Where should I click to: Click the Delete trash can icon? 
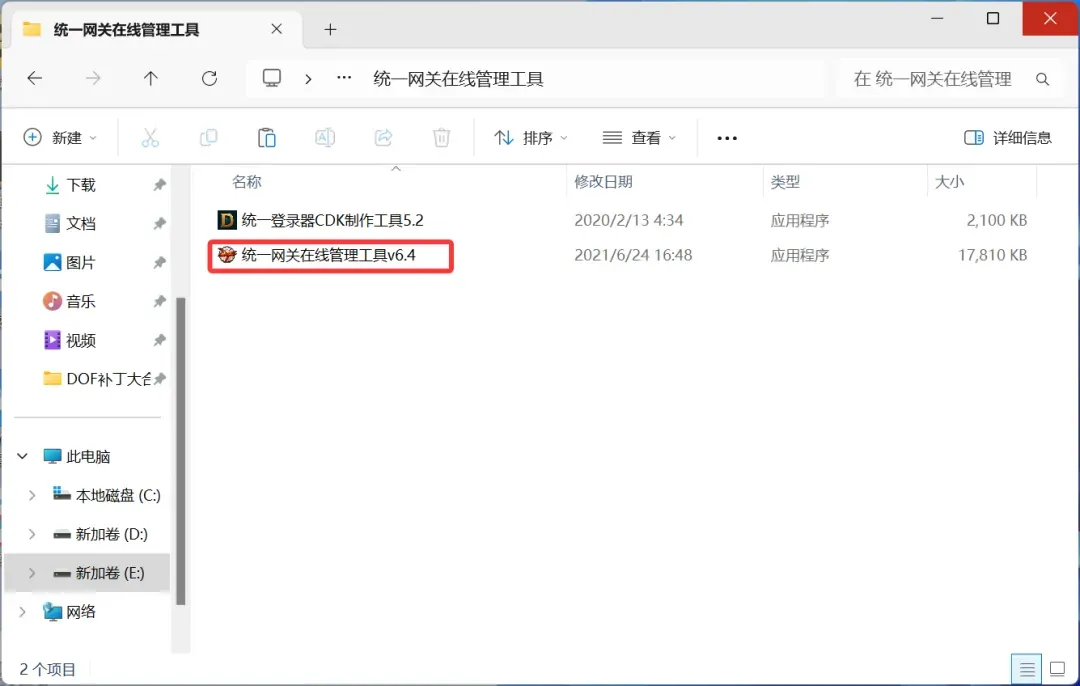pos(441,138)
